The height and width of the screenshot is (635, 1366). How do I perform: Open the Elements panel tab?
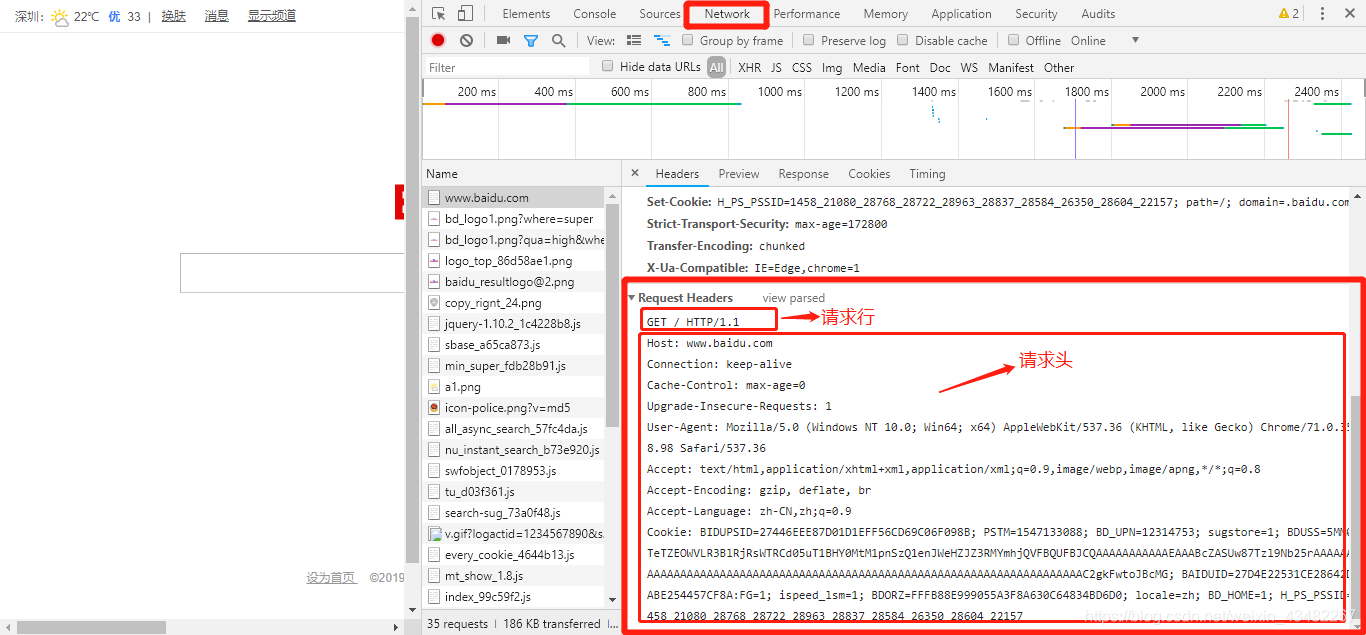click(x=526, y=14)
